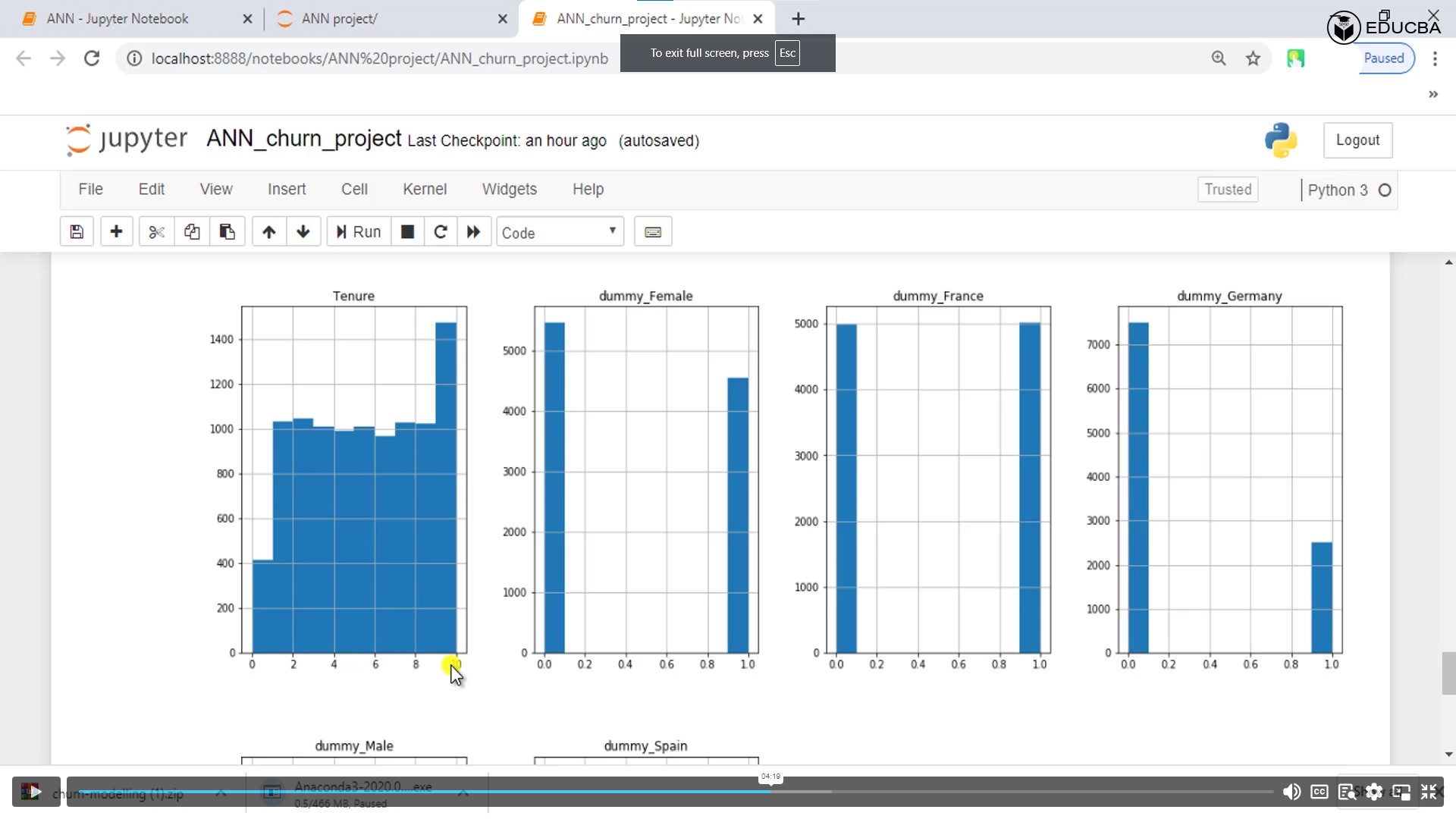Screen dimensions: 1456x819
Task: Interrupt the kernel with the stop icon
Action: 407,231
